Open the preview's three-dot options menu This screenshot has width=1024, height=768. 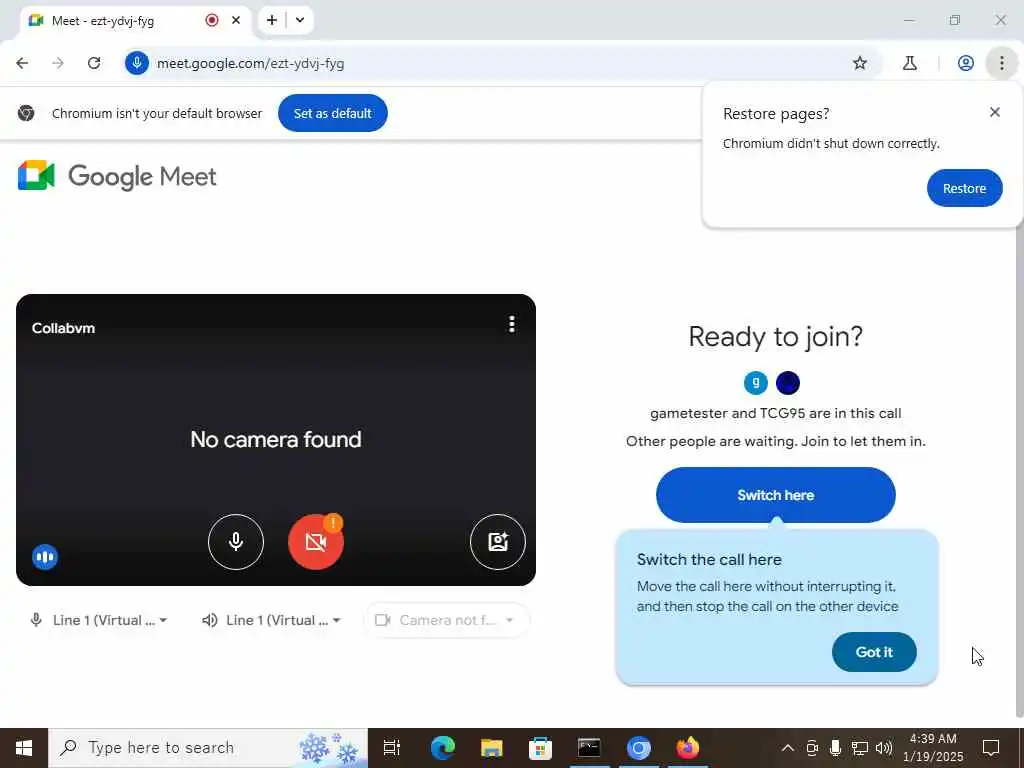point(512,324)
